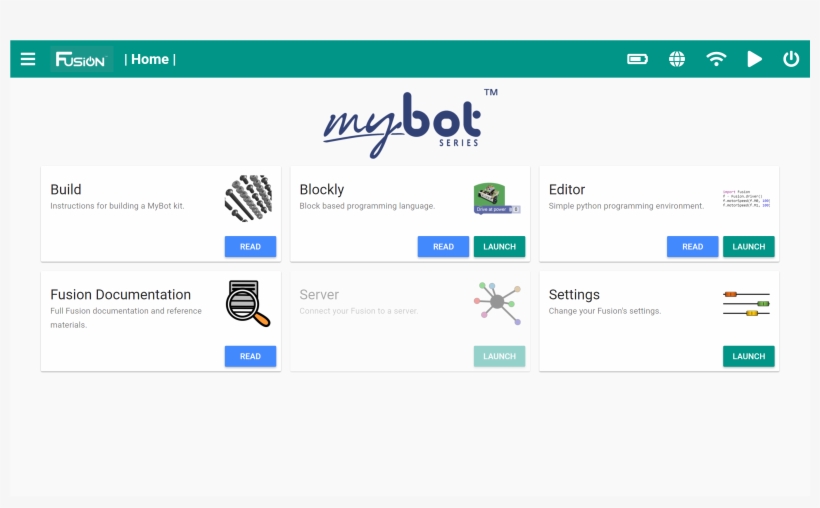Image resolution: width=820 pixels, height=508 pixels.
Task: Open the WiFi network icon
Action: pyautogui.click(x=716, y=59)
